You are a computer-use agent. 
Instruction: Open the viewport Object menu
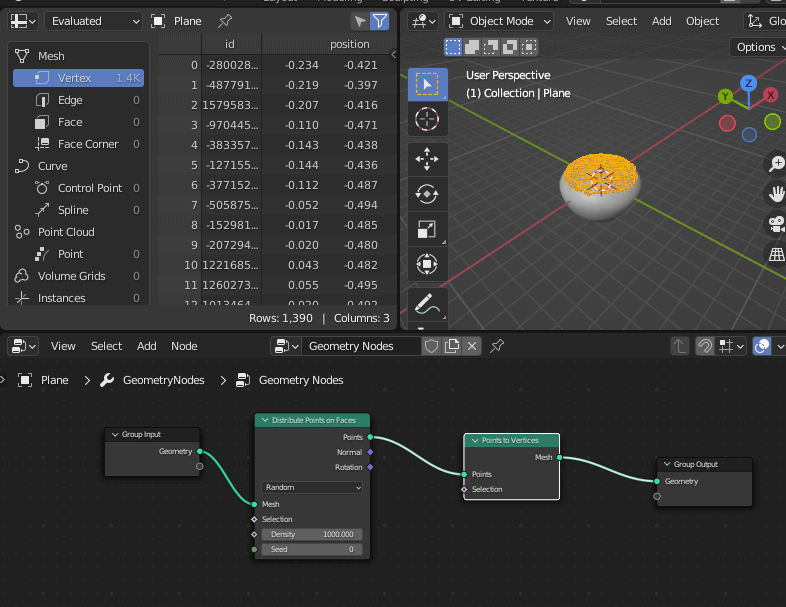pyautogui.click(x=702, y=21)
